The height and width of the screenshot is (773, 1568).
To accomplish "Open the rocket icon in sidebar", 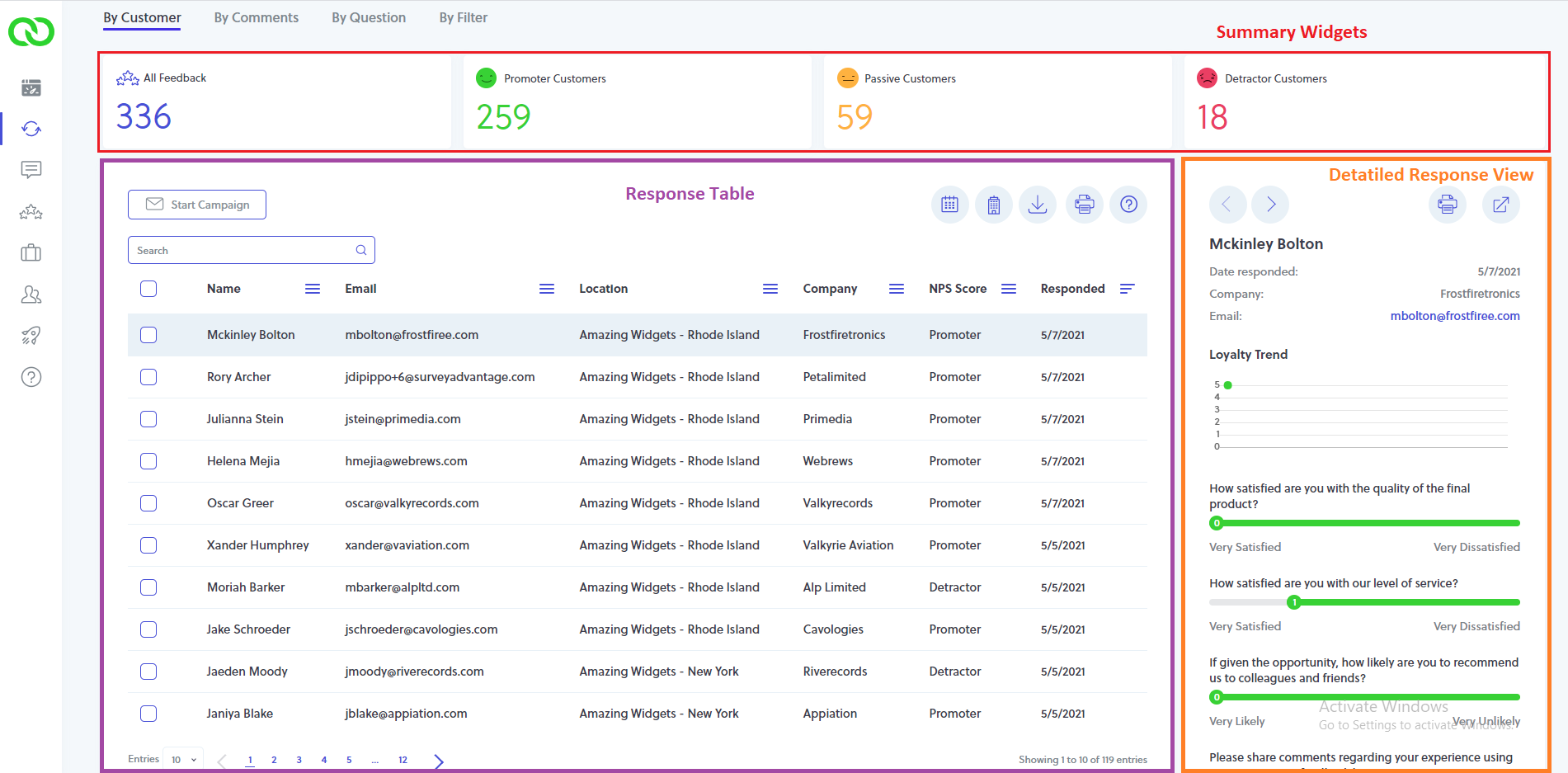I will (31, 335).
